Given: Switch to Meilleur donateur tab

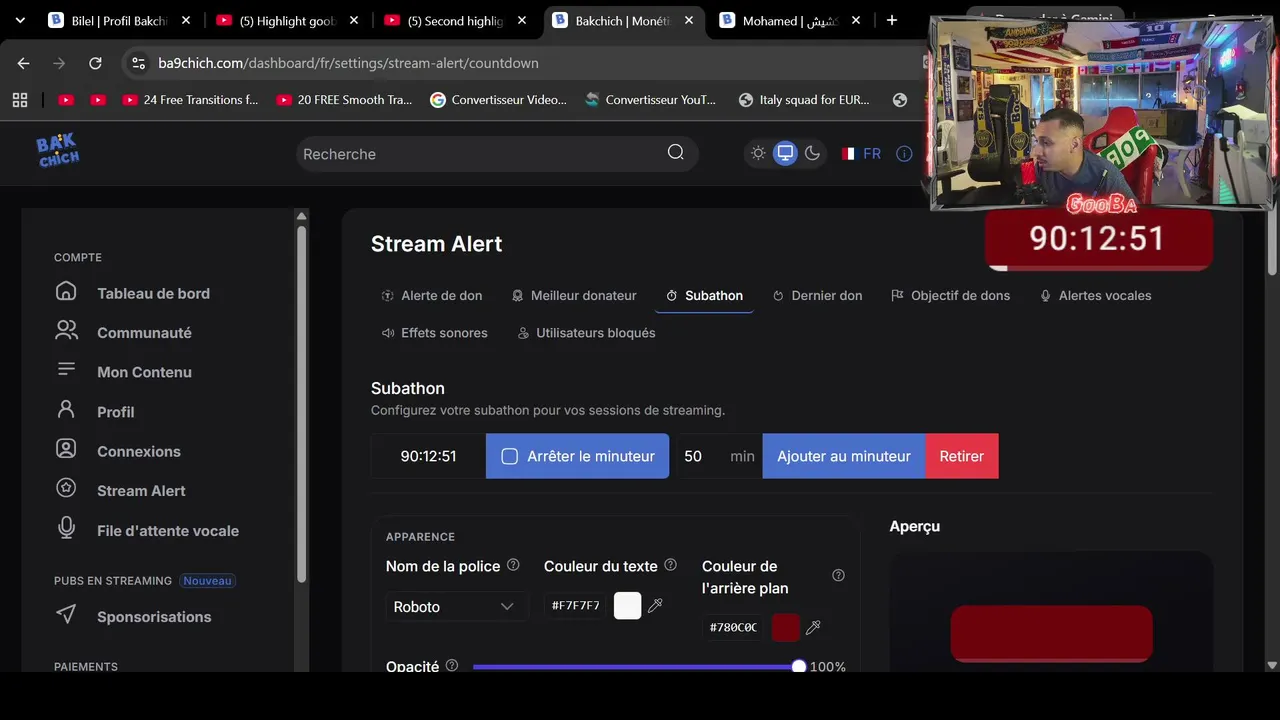Looking at the screenshot, I should tap(574, 296).
